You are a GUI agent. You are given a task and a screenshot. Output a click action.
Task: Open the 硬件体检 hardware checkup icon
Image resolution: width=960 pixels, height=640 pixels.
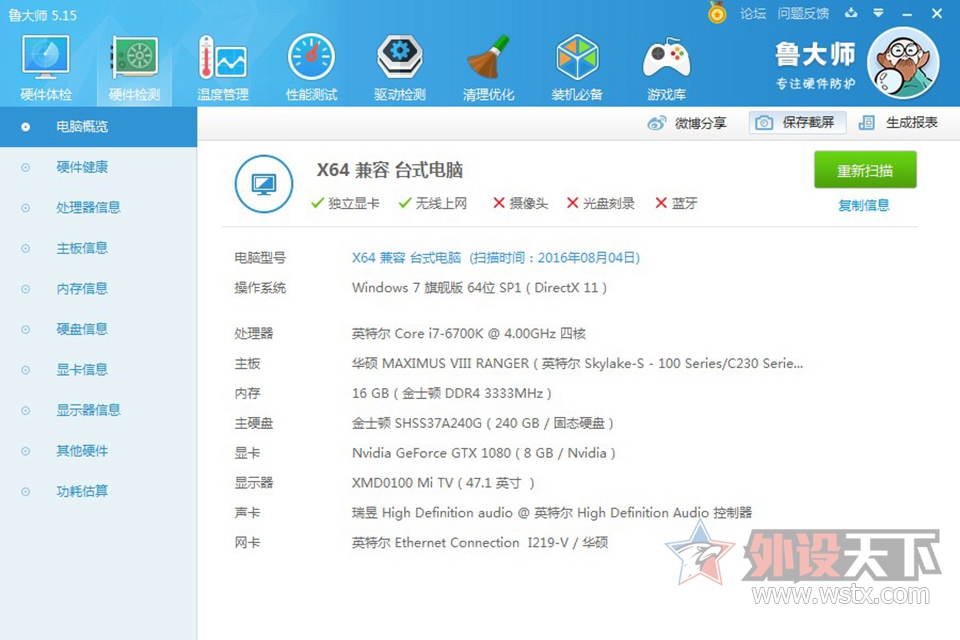pyautogui.click(x=46, y=67)
